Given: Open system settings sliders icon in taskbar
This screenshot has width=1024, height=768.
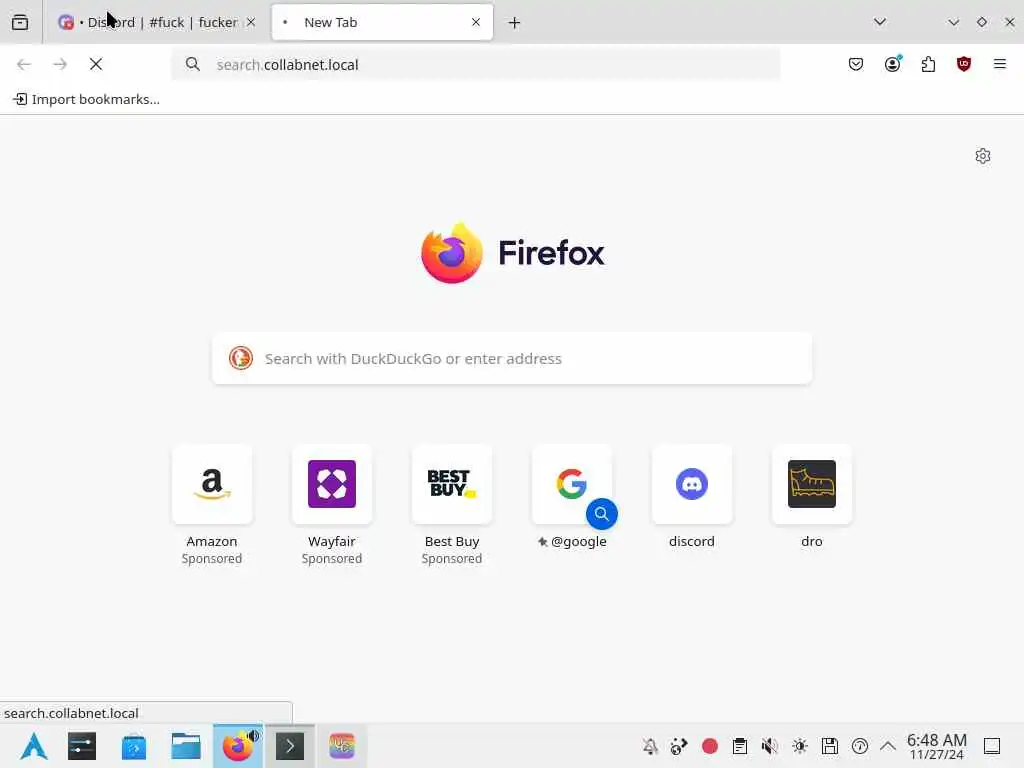Looking at the screenshot, I should pos(82,746).
